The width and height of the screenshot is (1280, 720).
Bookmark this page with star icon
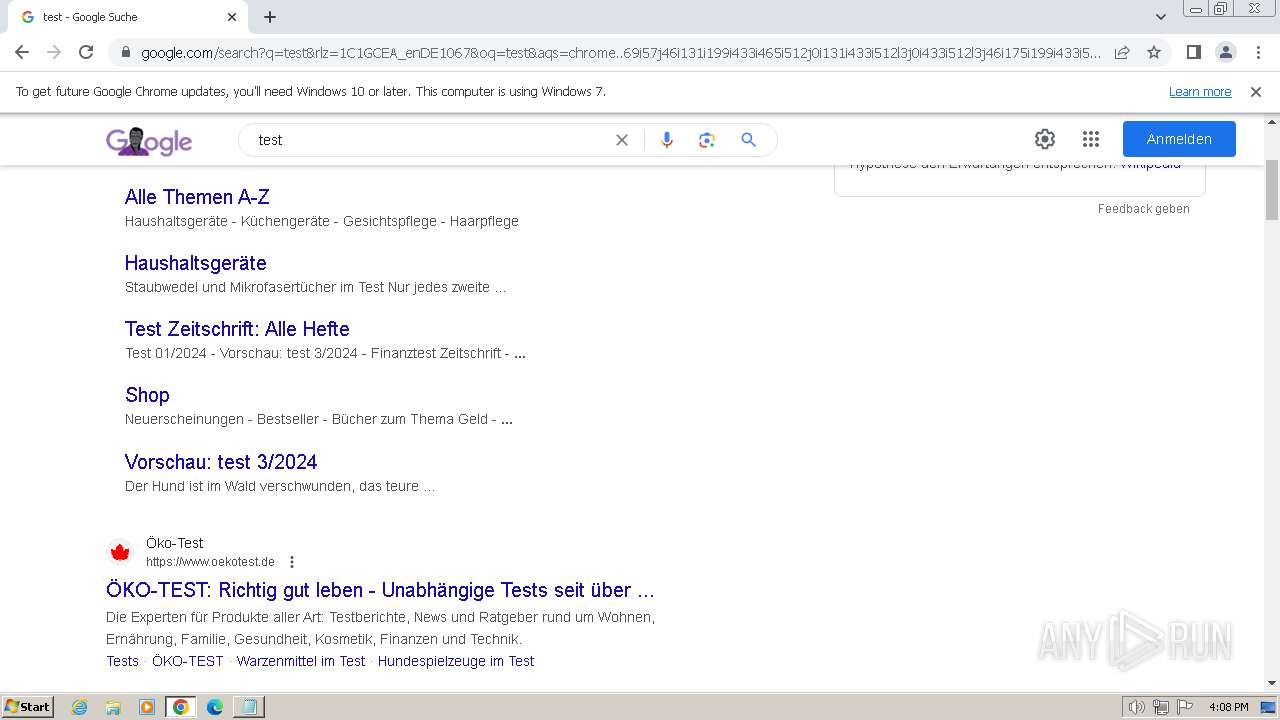click(1154, 52)
